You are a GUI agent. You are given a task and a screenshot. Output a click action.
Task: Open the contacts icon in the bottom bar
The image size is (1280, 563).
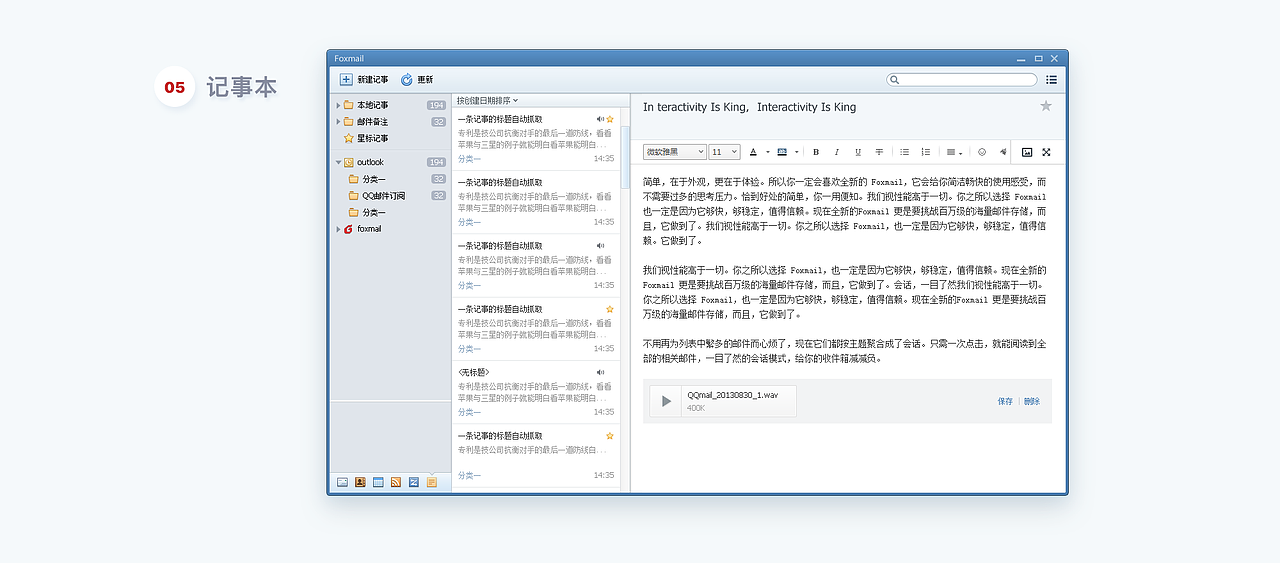tap(360, 482)
